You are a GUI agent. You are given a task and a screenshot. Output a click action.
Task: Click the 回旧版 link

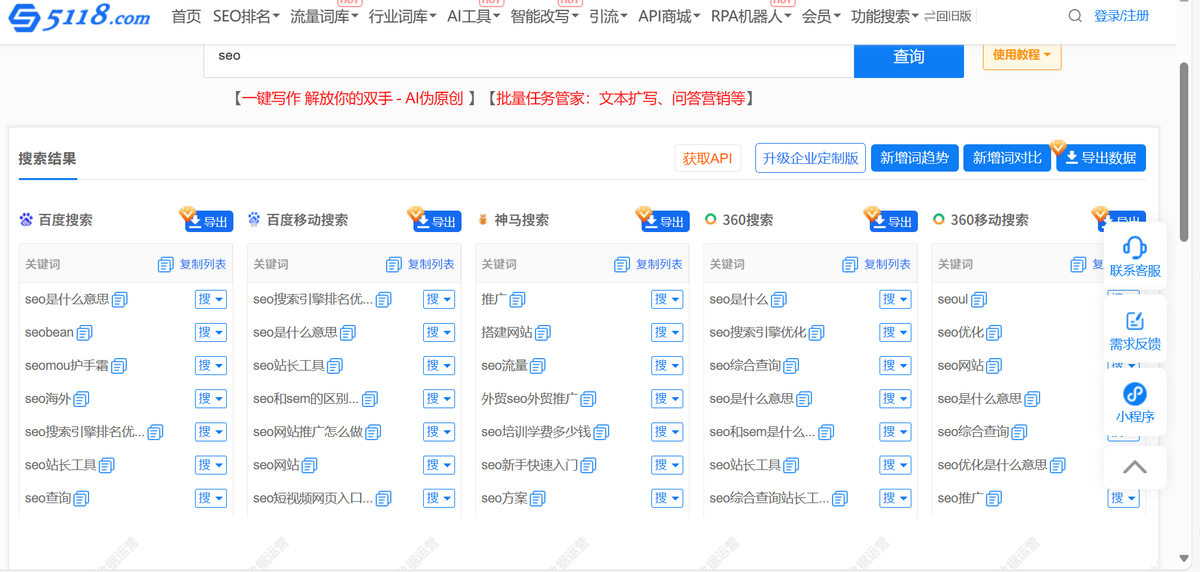(947, 16)
